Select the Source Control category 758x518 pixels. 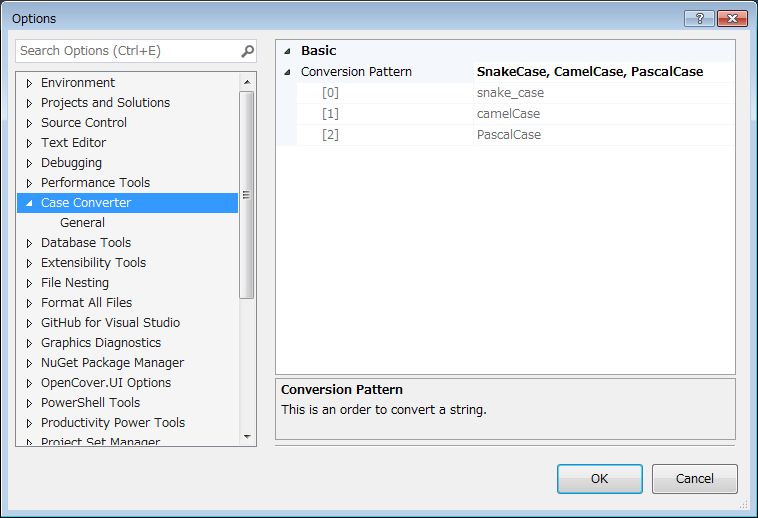pos(84,123)
